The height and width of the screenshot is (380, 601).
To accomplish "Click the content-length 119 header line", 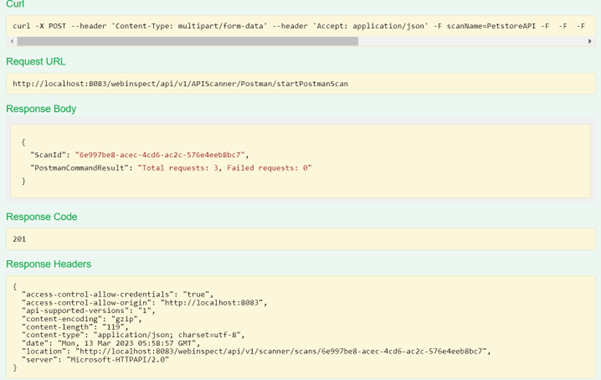I will [75, 327].
